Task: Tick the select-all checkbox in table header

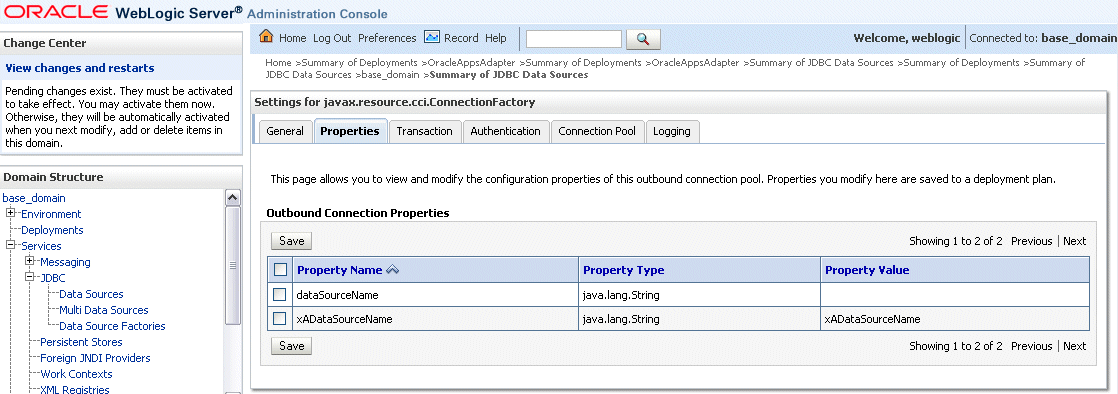Action: 280,269
